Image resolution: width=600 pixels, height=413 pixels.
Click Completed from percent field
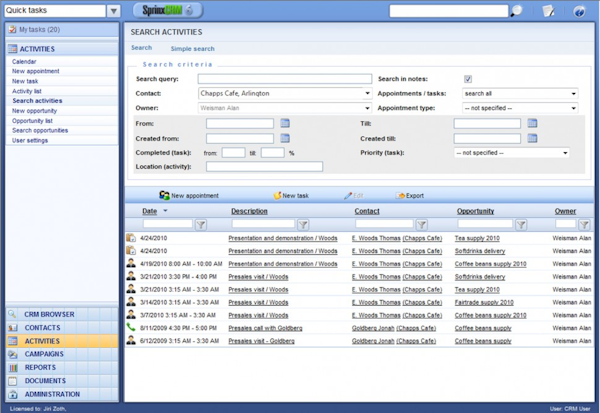233,153
